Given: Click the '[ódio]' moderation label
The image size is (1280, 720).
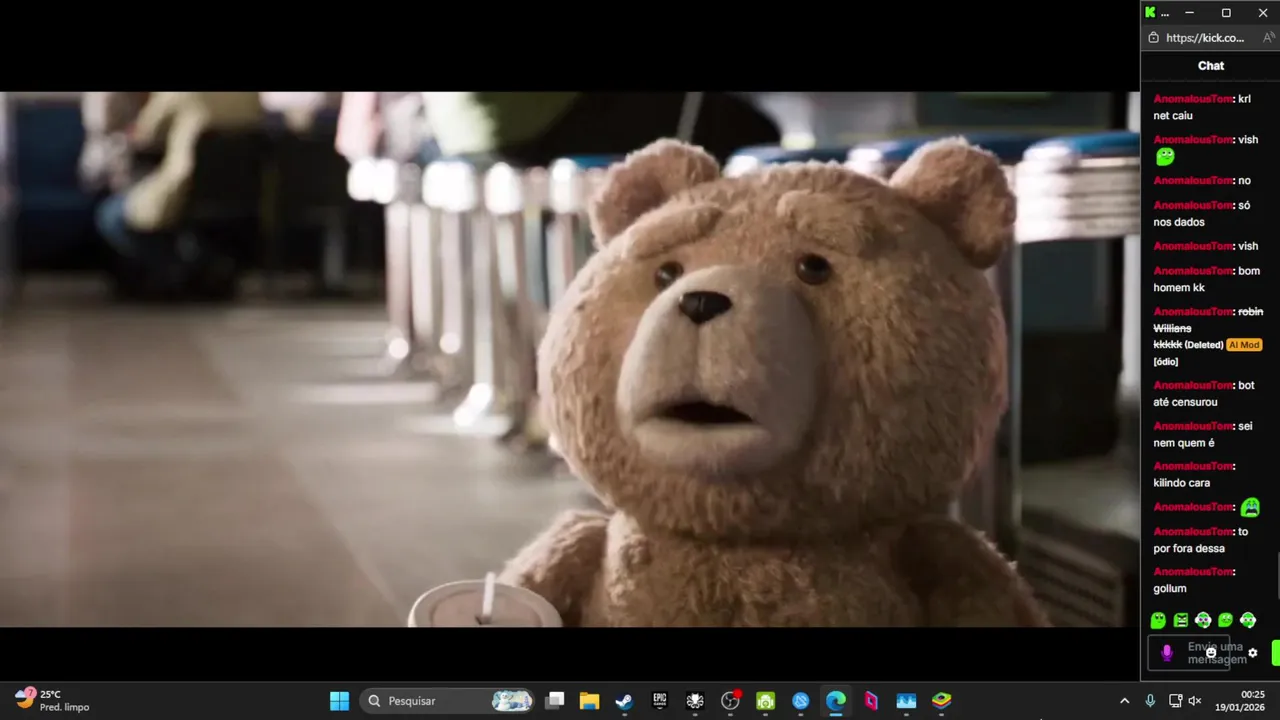Looking at the screenshot, I should pos(1166,362).
